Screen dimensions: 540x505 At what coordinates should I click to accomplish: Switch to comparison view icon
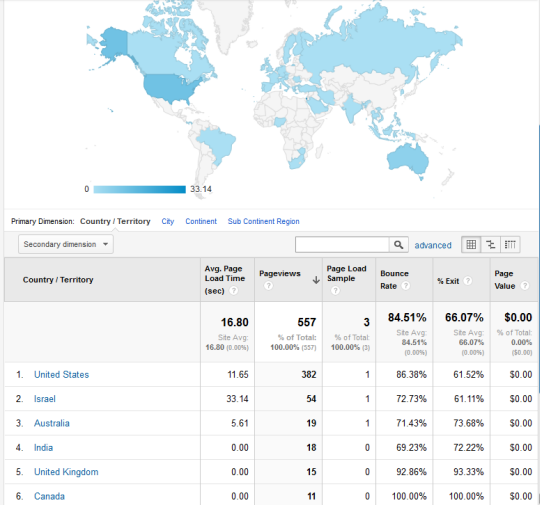coord(491,245)
